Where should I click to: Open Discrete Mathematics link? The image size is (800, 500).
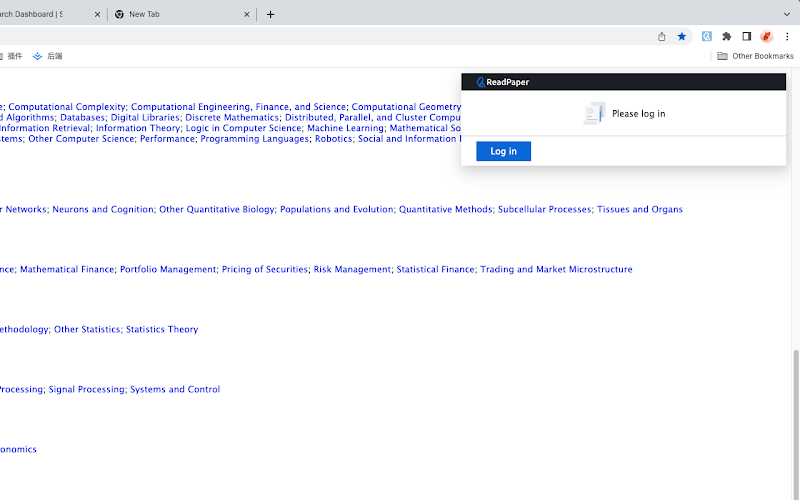click(232, 117)
